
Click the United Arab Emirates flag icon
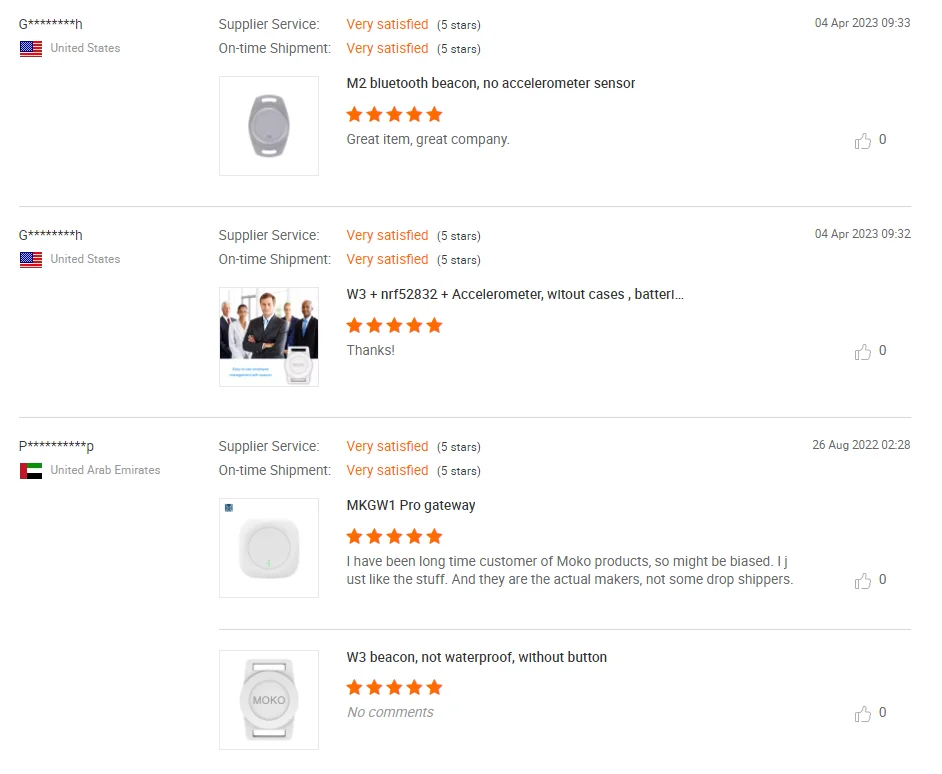pyautogui.click(x=31, y=470)
